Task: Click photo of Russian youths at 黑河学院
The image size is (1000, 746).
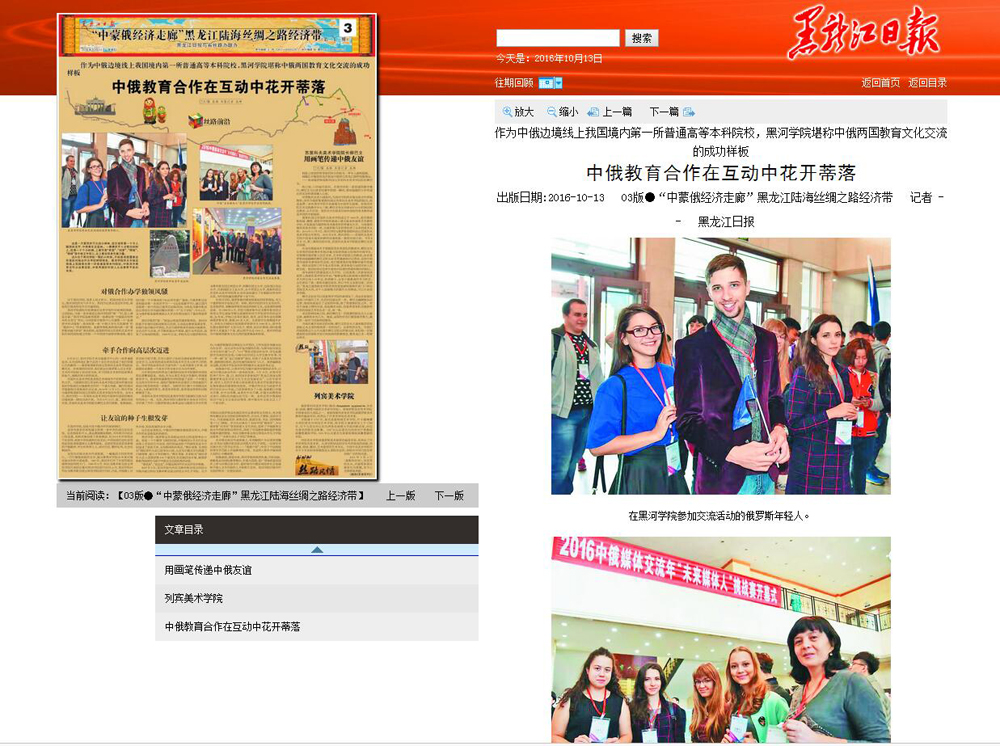Action: tap(720, 366)
